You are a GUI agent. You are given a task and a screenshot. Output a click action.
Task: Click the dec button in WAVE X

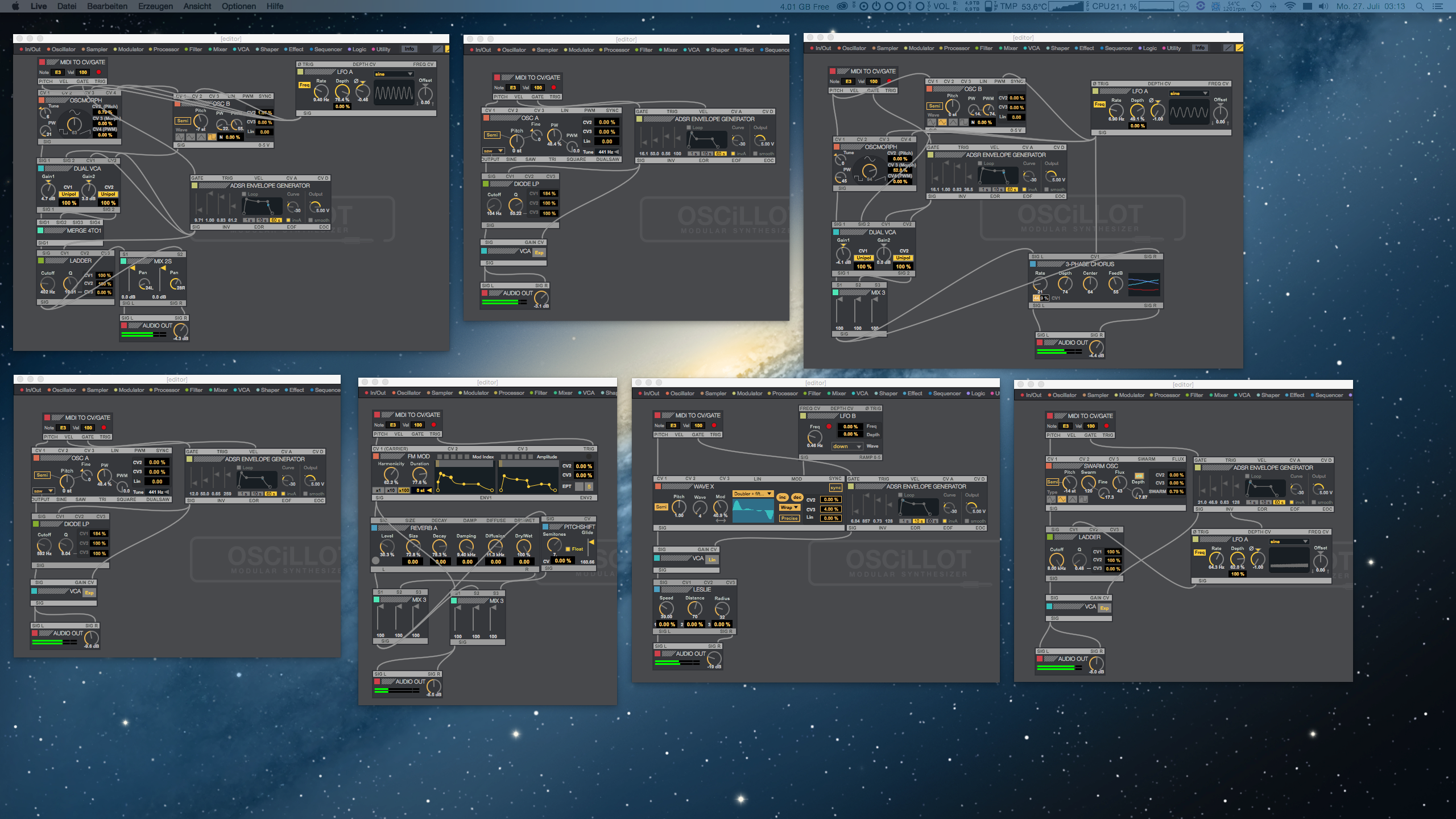click(x=797, y=498)
